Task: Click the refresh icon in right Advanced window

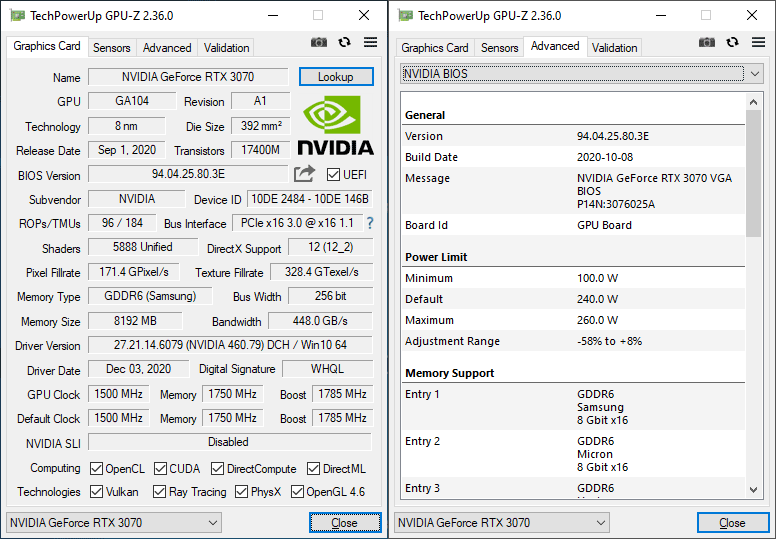Action: pos(732,43)
